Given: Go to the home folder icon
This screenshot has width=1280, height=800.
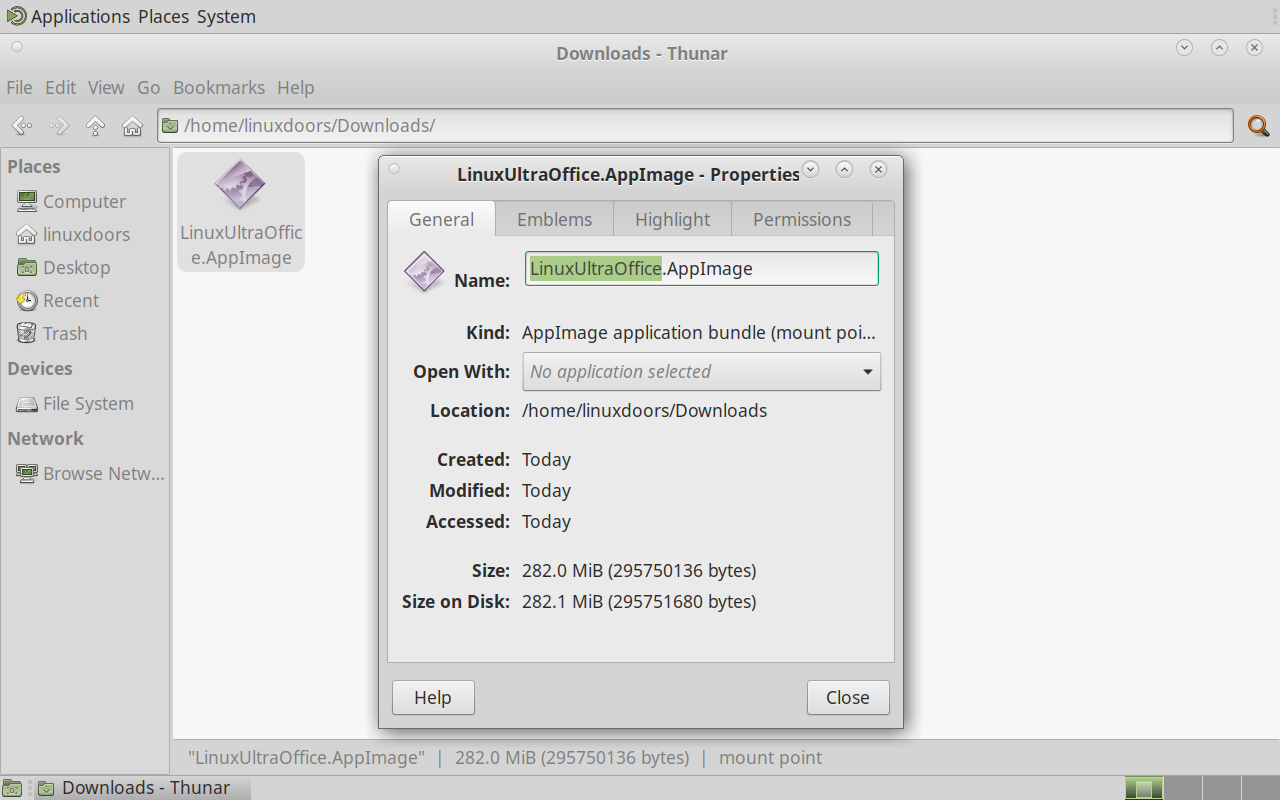Looking at the screenshot, I should point(132,126).
